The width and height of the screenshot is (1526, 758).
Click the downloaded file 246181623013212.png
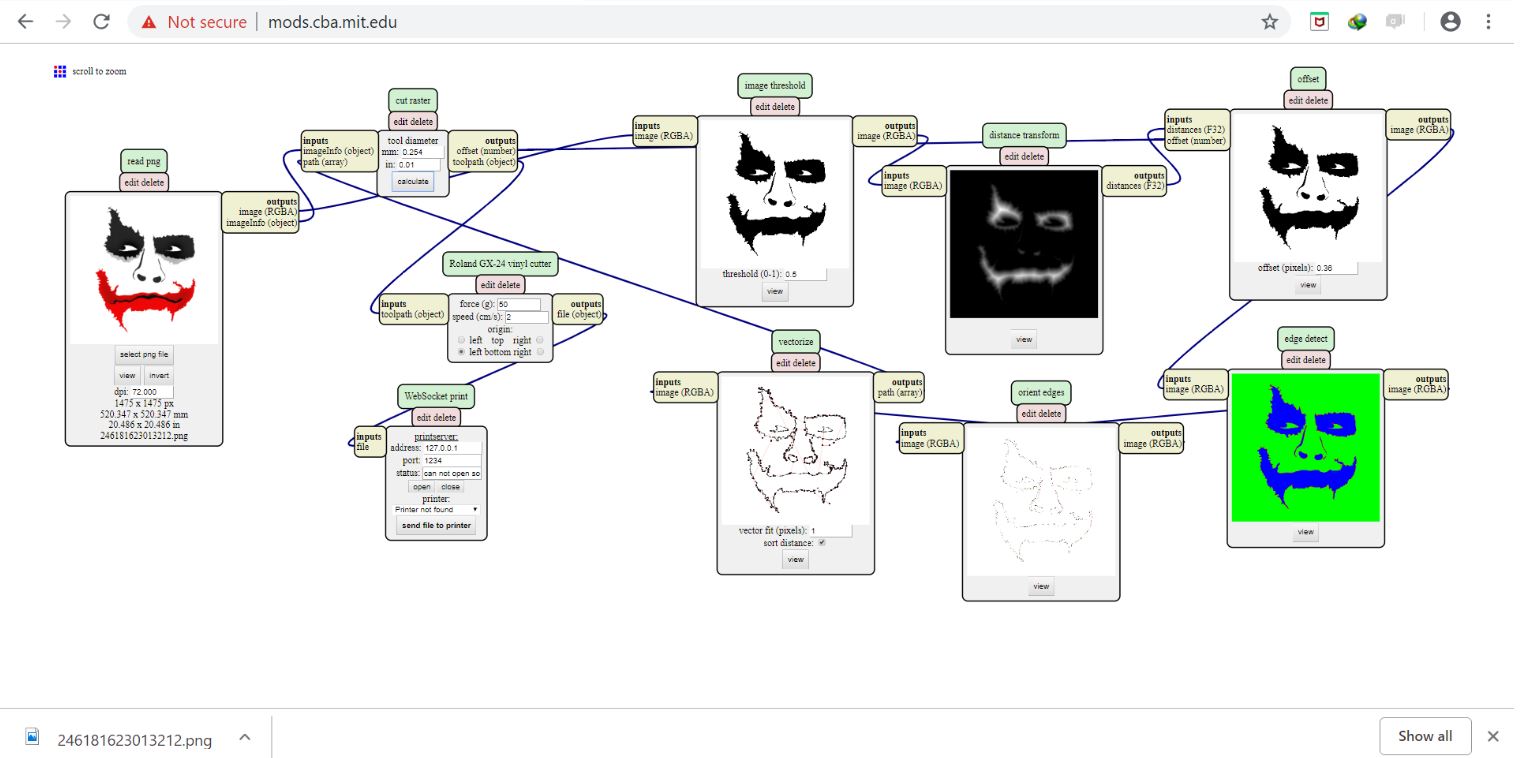(x=135, y=740)
